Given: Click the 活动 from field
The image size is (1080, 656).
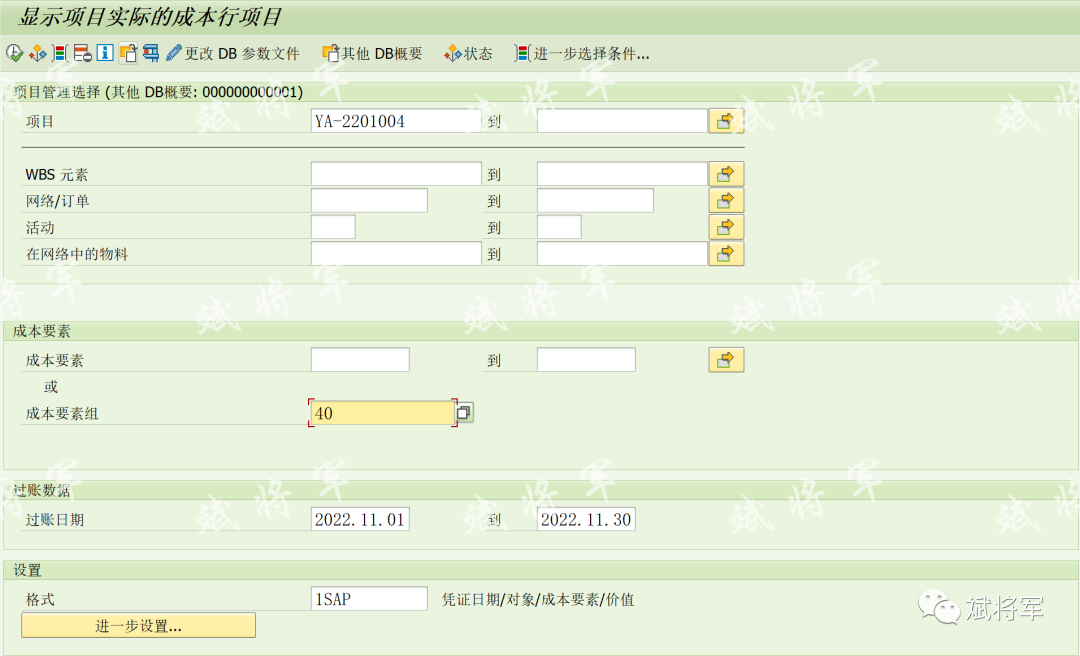Looking at the screenshot, I should (x=333, y=227).
